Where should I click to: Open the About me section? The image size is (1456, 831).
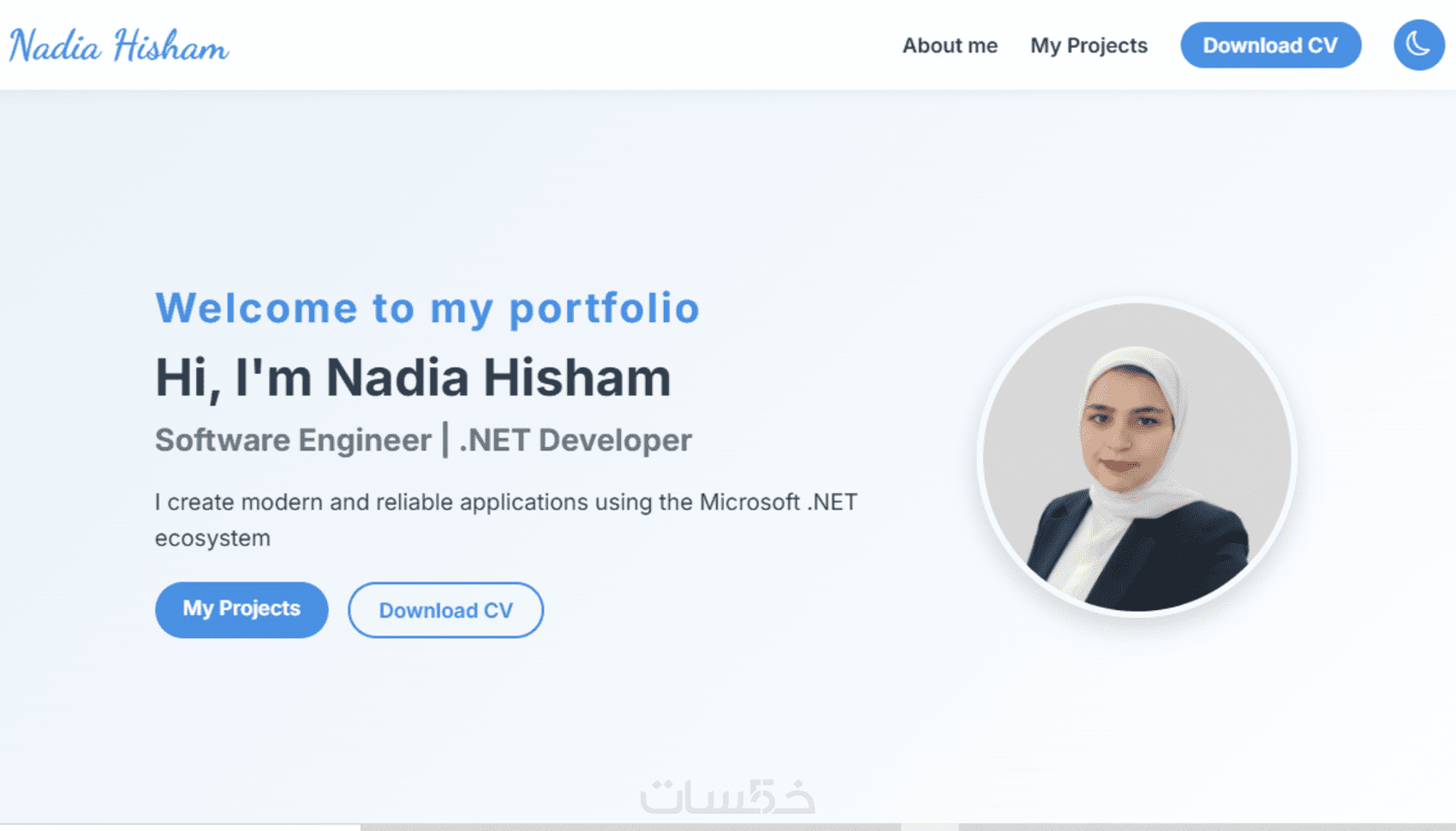pyautogui.click(x=950, y=45)
